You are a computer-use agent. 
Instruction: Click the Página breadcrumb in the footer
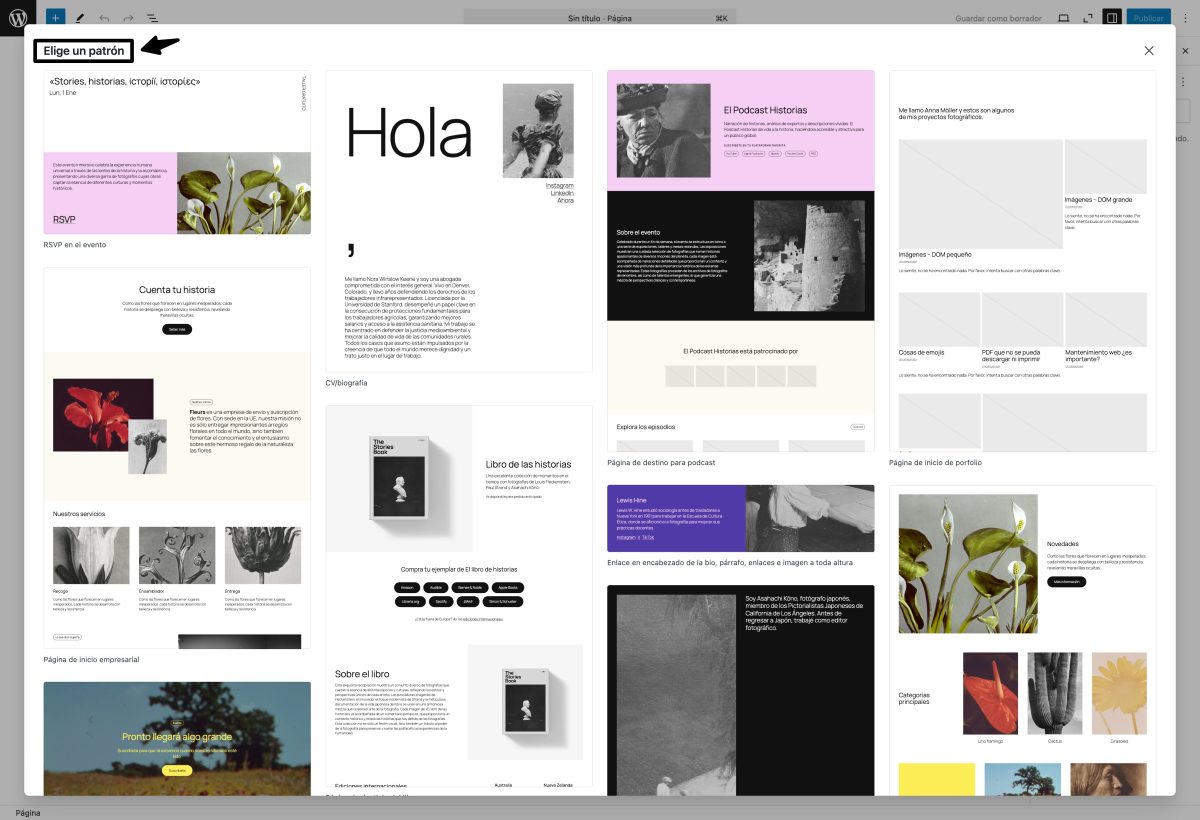(28, 813)
